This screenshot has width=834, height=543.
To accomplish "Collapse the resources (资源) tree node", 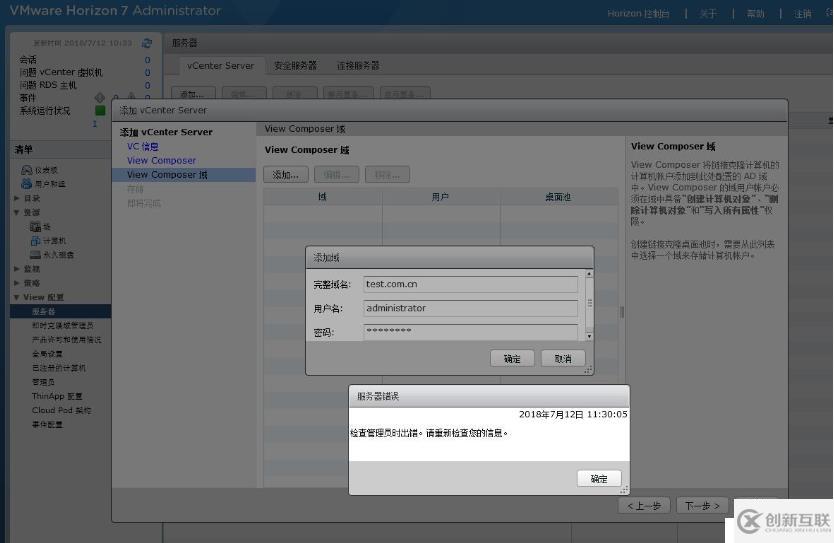I will [16, 212].
